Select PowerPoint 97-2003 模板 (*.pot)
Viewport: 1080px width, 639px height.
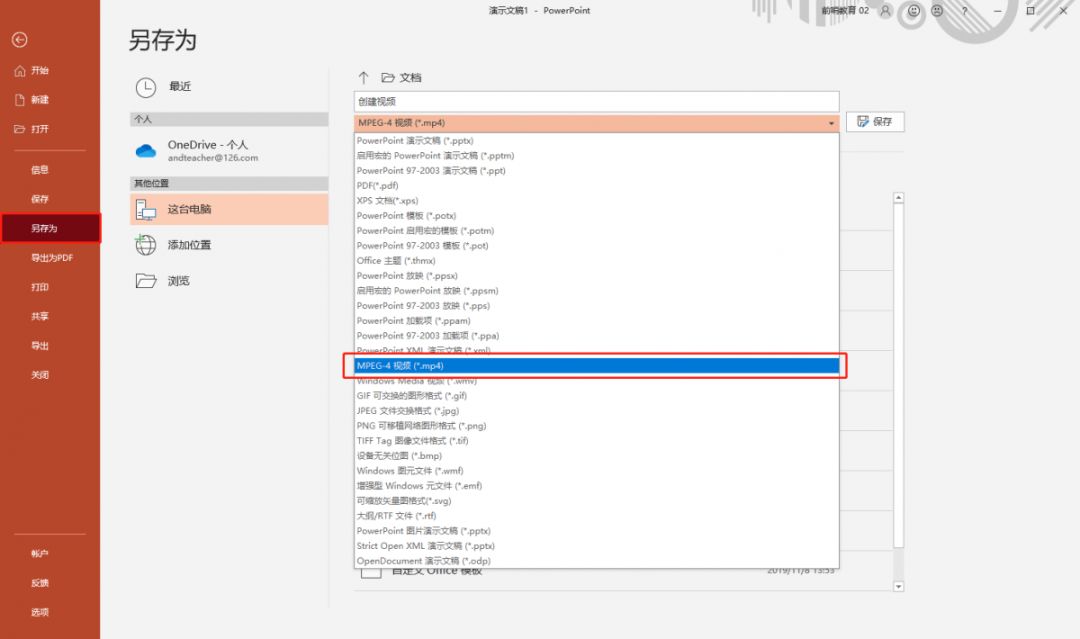596,246
